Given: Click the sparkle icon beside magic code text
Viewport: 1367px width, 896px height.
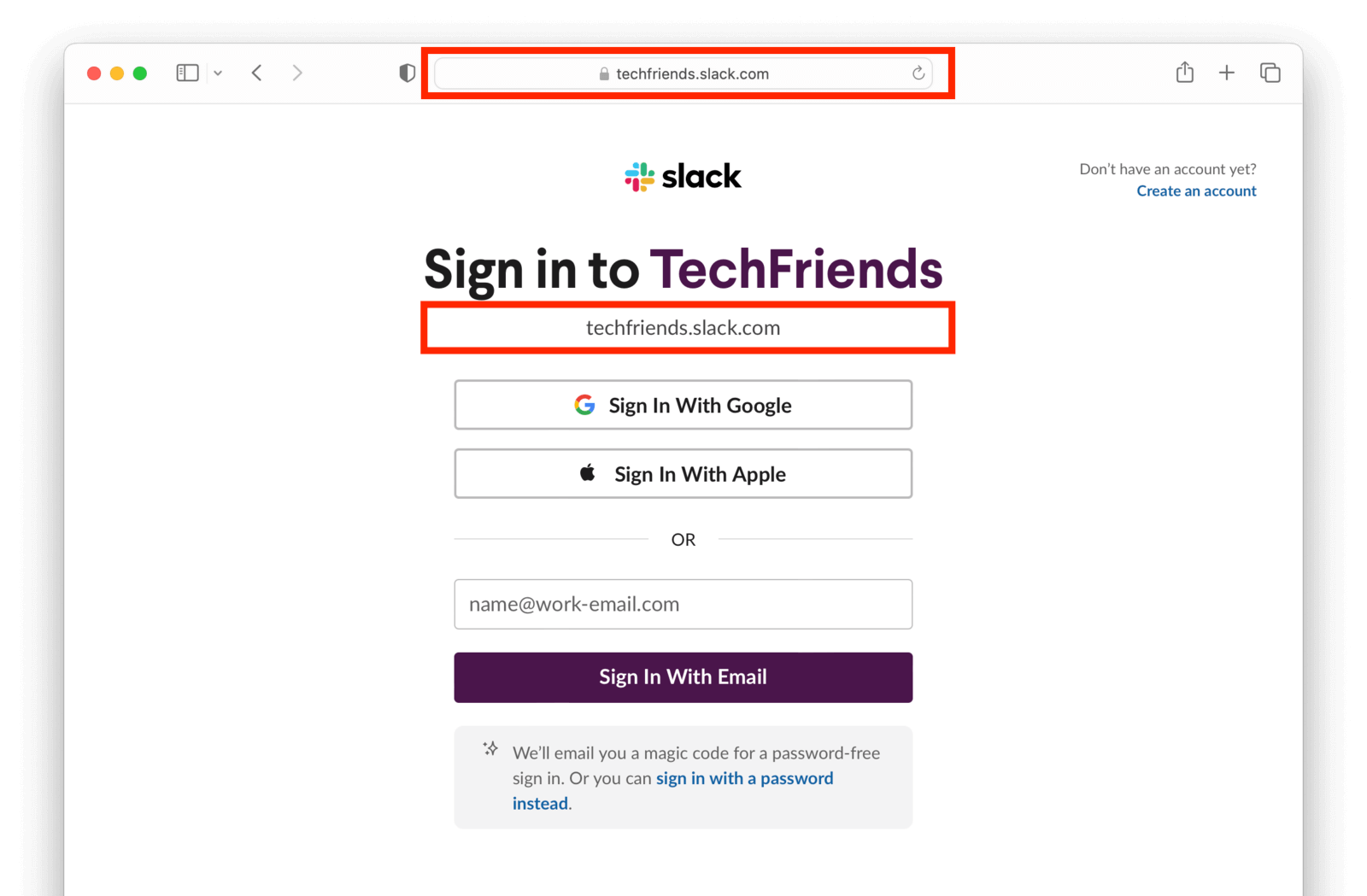Looking at the screenshot, I should [x=490, y=748].
